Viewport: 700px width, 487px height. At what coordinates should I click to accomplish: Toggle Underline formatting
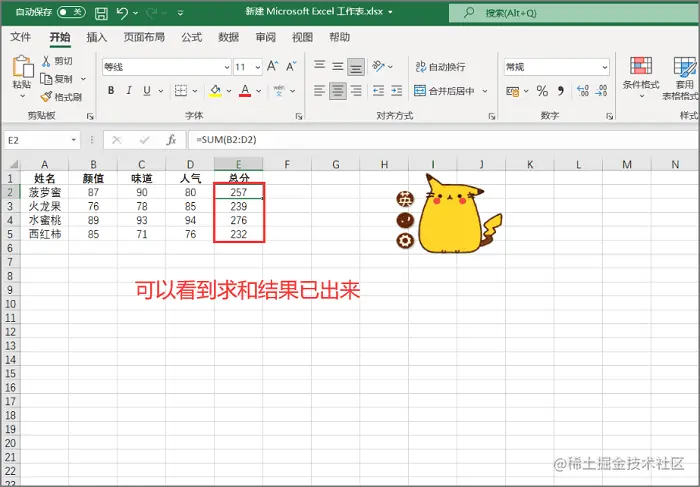146,91
